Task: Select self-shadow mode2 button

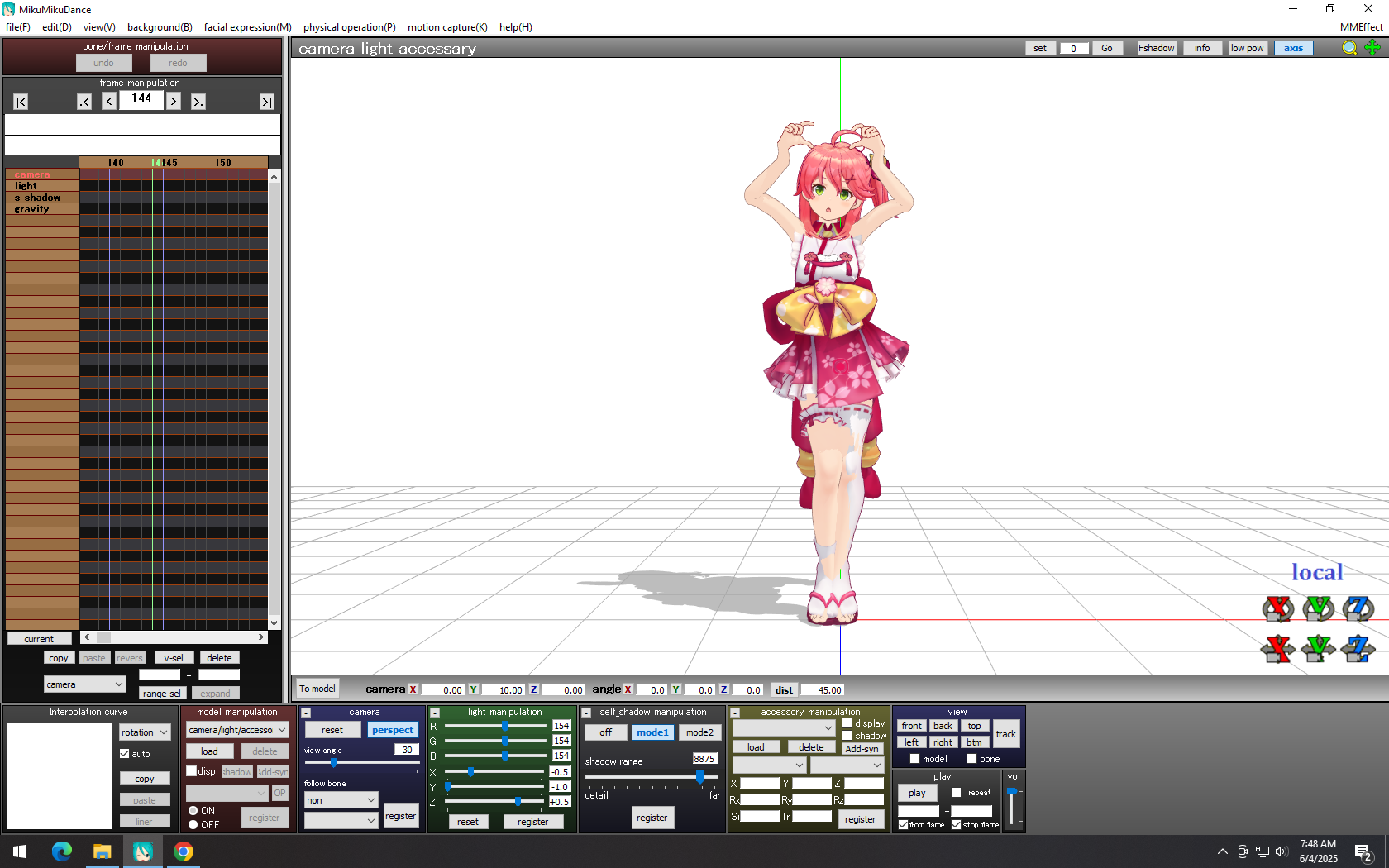Action: (699, 732)
